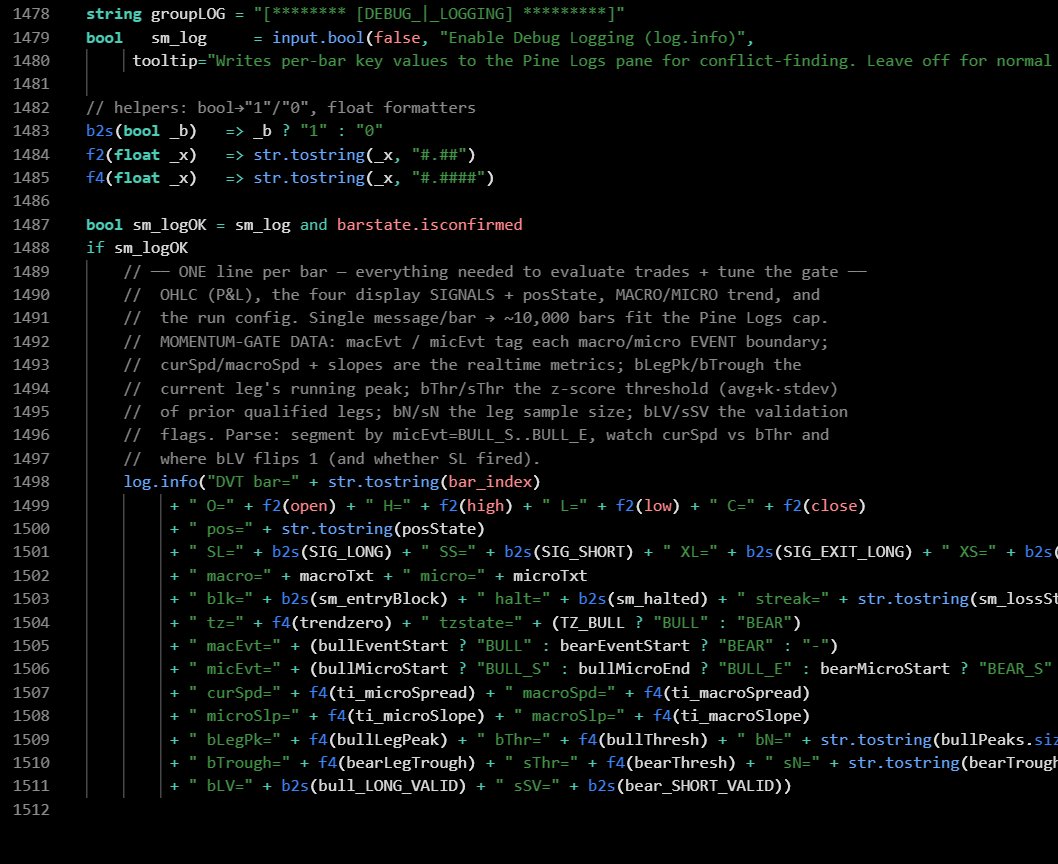Click the tooltip= parameter text
The image size is (1058, 864).
coord(169,61)
